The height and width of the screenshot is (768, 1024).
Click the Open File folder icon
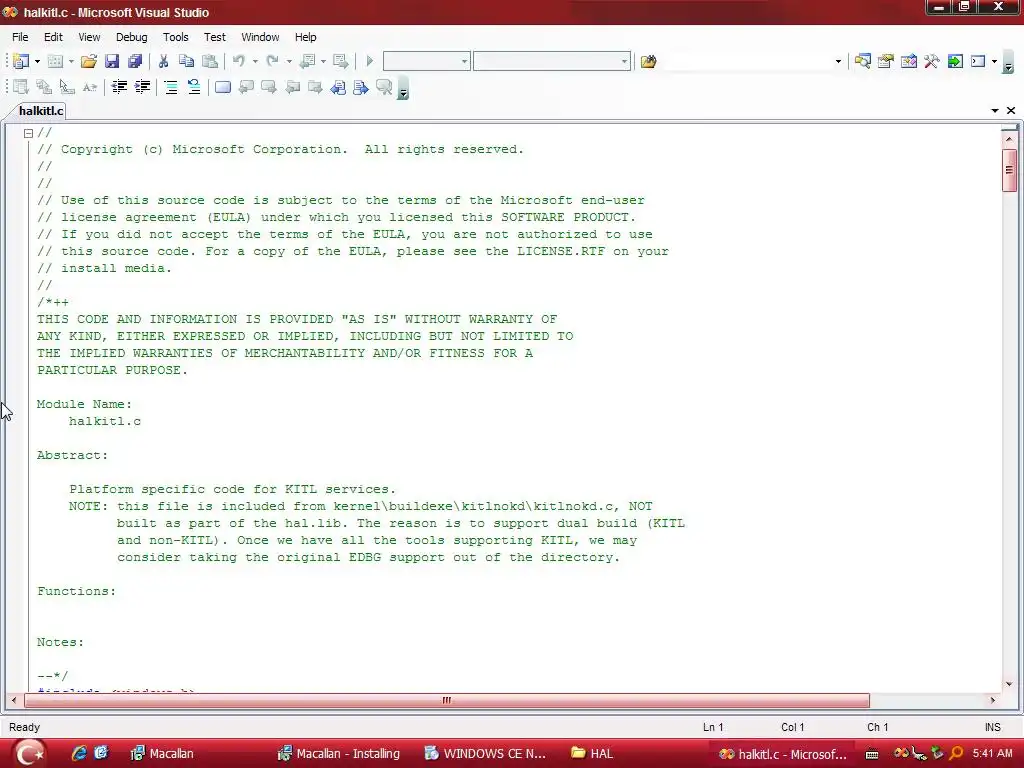pos(89,61)
